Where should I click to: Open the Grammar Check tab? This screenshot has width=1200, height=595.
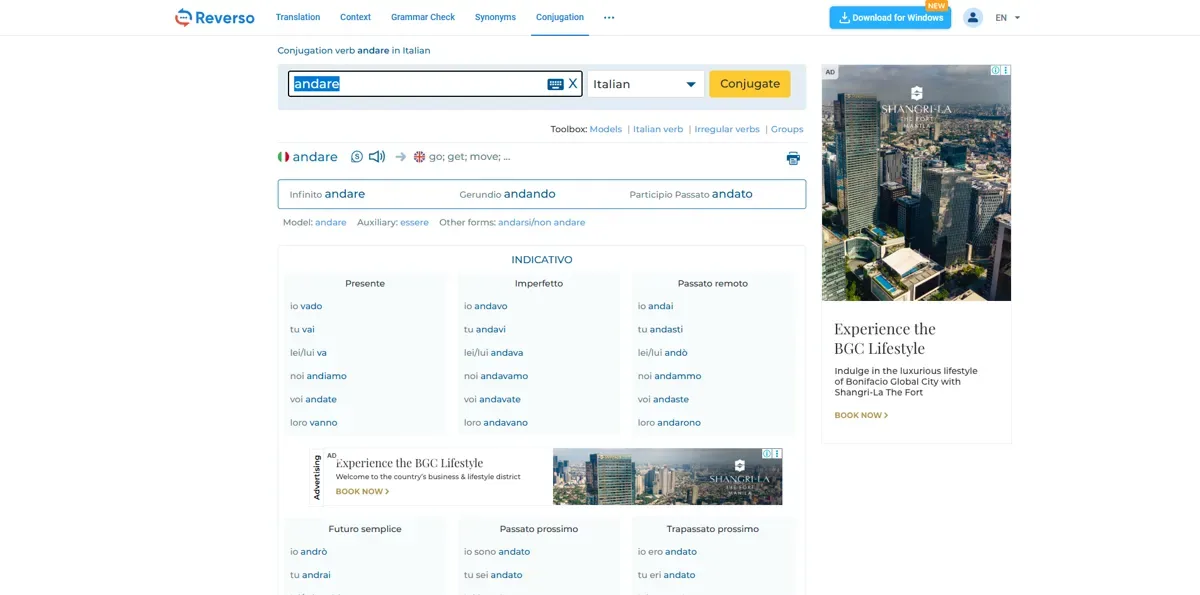tap(423, 17)
